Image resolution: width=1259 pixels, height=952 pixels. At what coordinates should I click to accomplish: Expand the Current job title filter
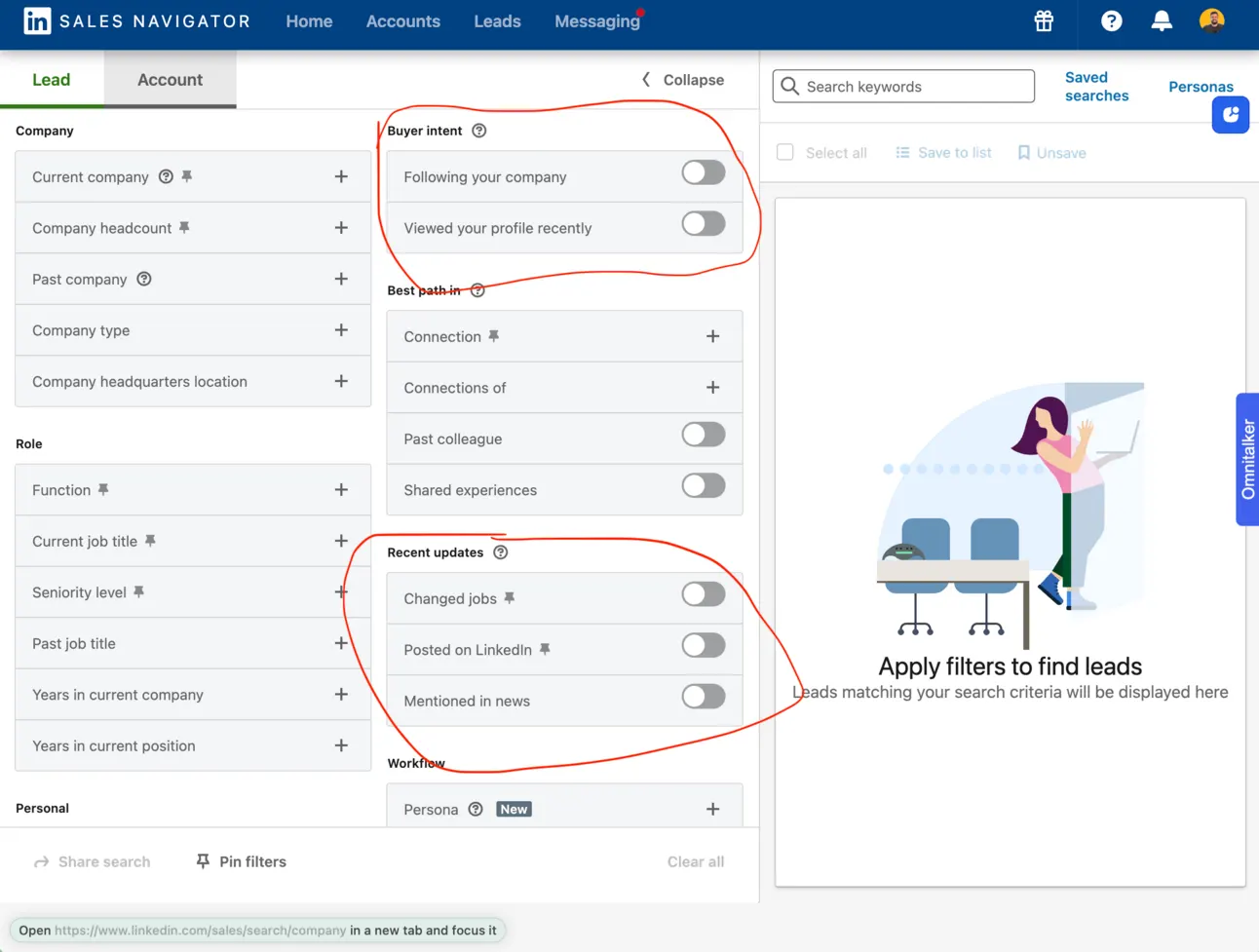click(341, 541)
